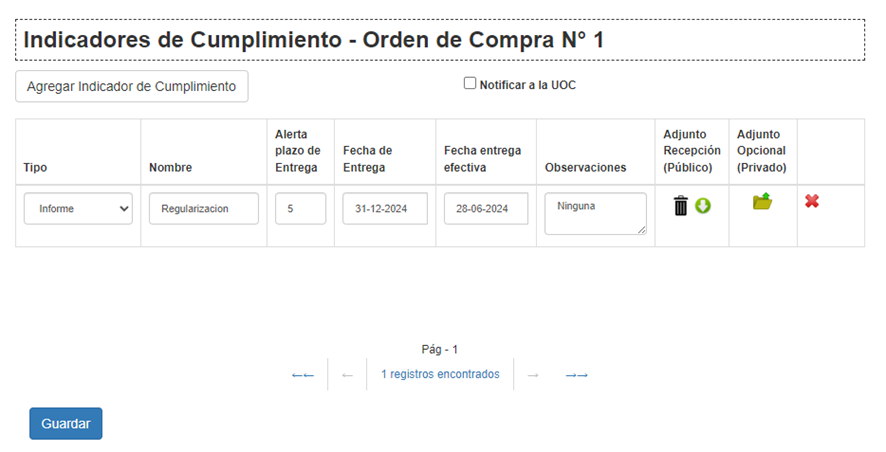Viewport: 886px width, 452px height.
Task: Go to next page with single right arrow
Action: pos(533,374)
